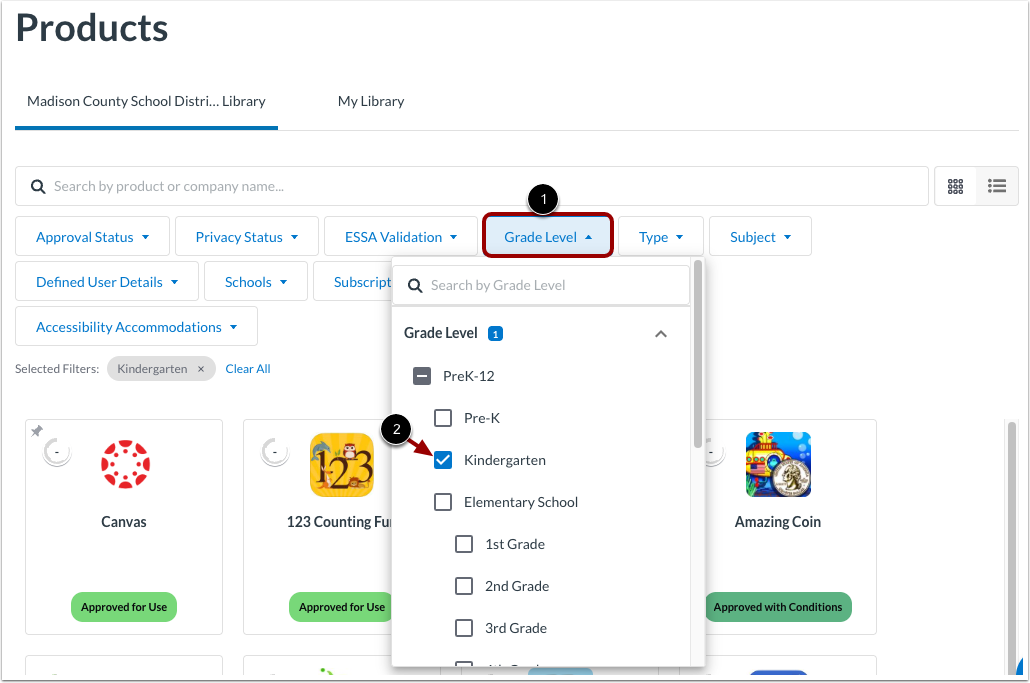Close the Grade Level filter dropdown

(x=548, y=236)
